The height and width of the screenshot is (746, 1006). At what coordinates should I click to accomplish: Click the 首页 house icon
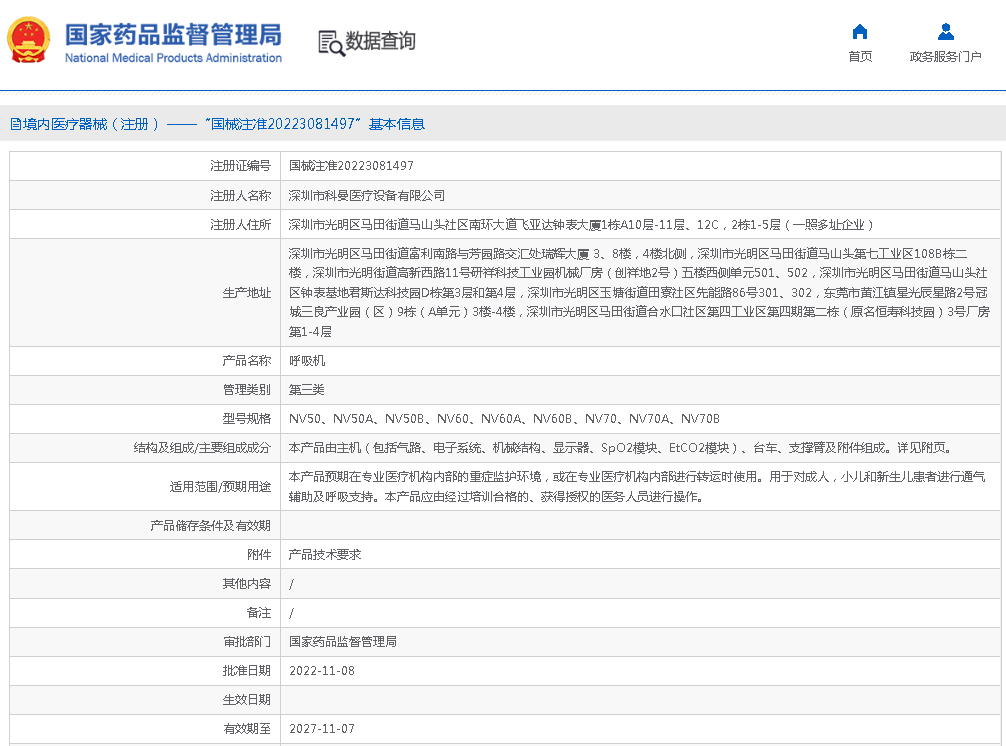coord(859,31)
